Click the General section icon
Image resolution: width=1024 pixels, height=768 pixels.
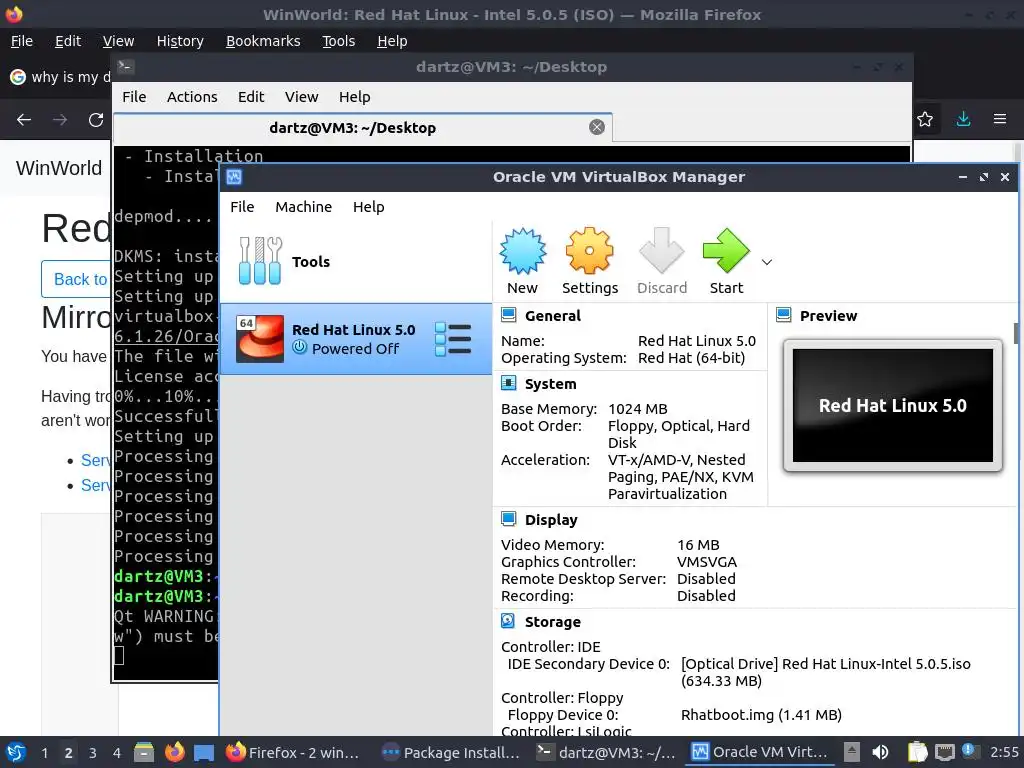tap(509, 315)
